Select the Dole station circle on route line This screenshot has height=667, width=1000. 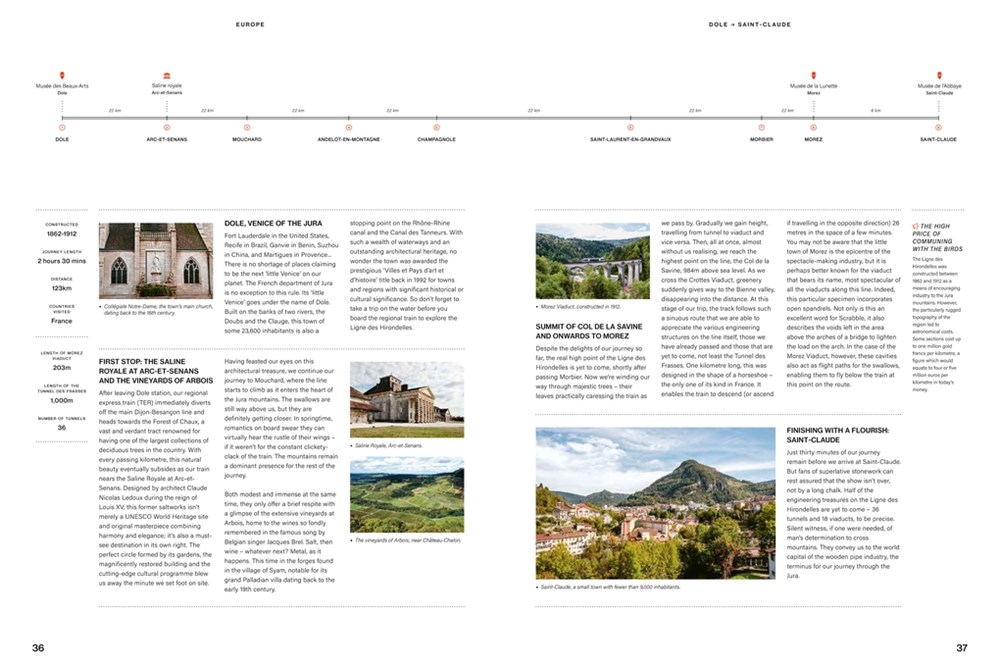pyautogui.click(x=62, y=128)
